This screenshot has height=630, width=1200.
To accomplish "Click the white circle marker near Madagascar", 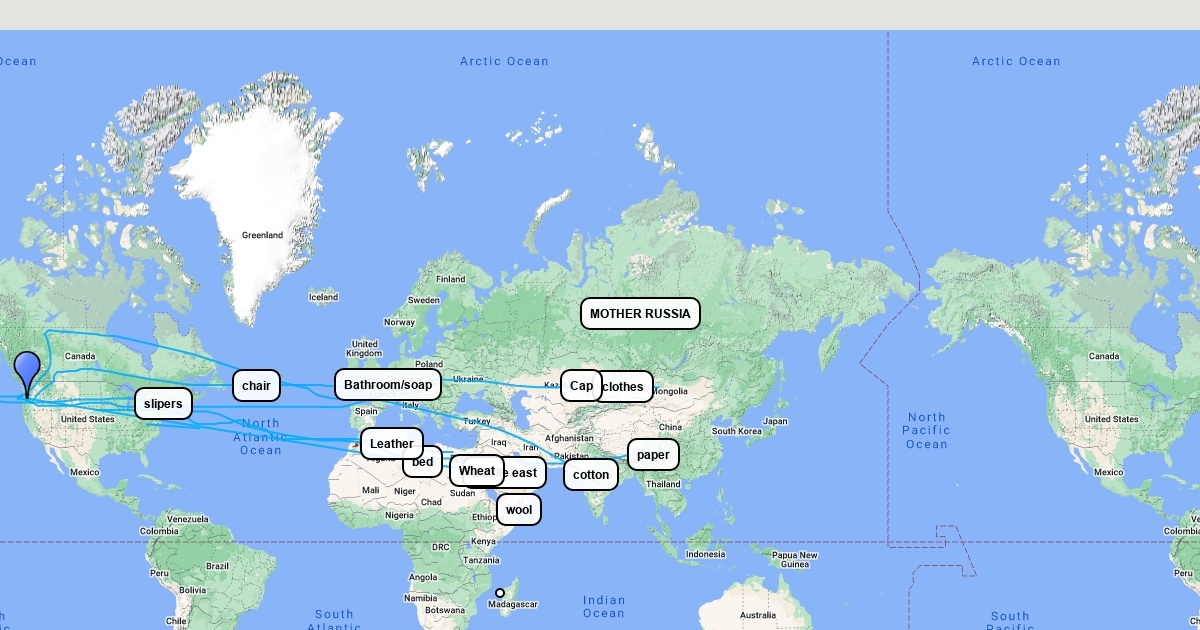I will 500,593.
